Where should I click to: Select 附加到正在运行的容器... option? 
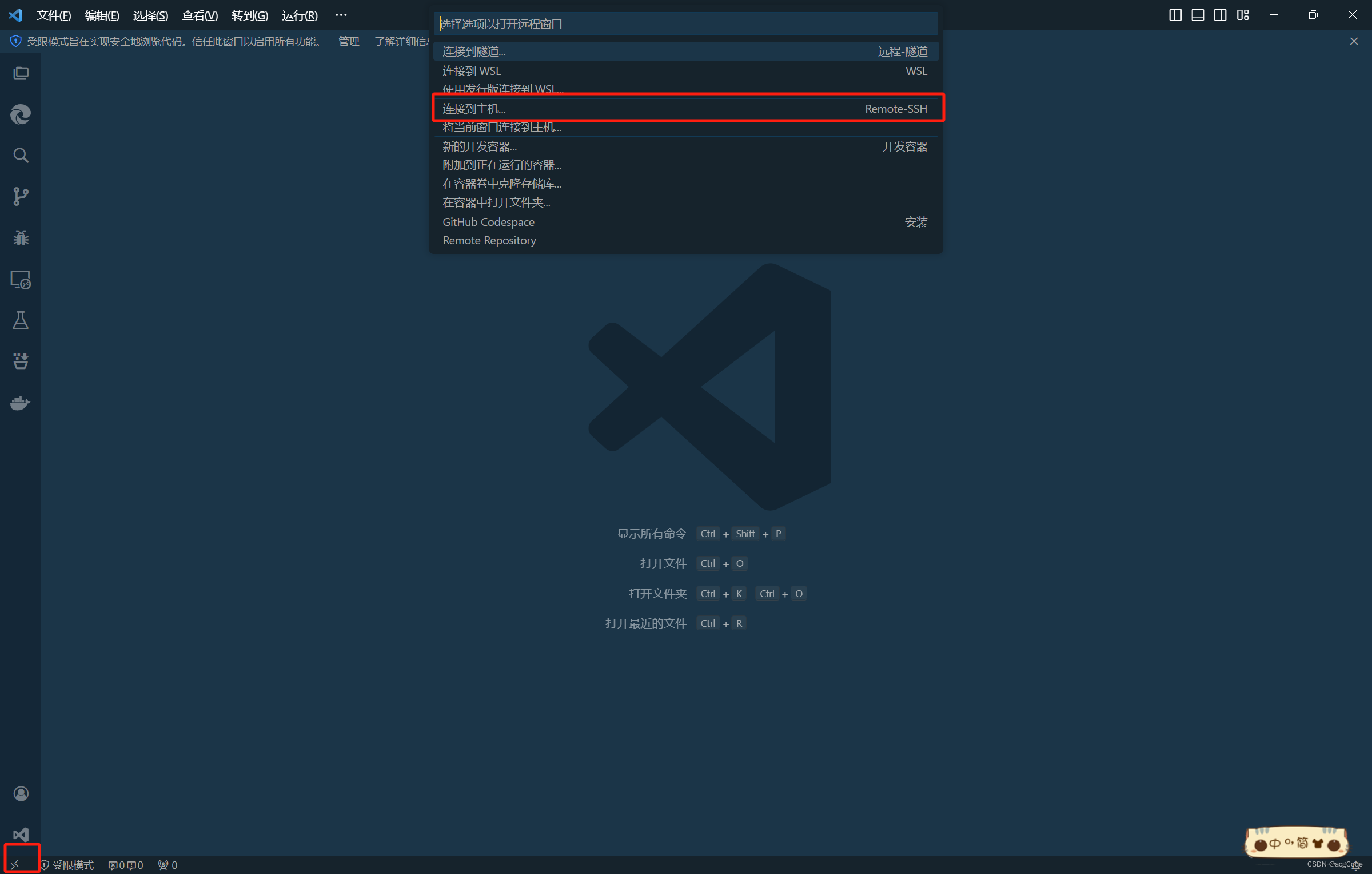point(685,165)
